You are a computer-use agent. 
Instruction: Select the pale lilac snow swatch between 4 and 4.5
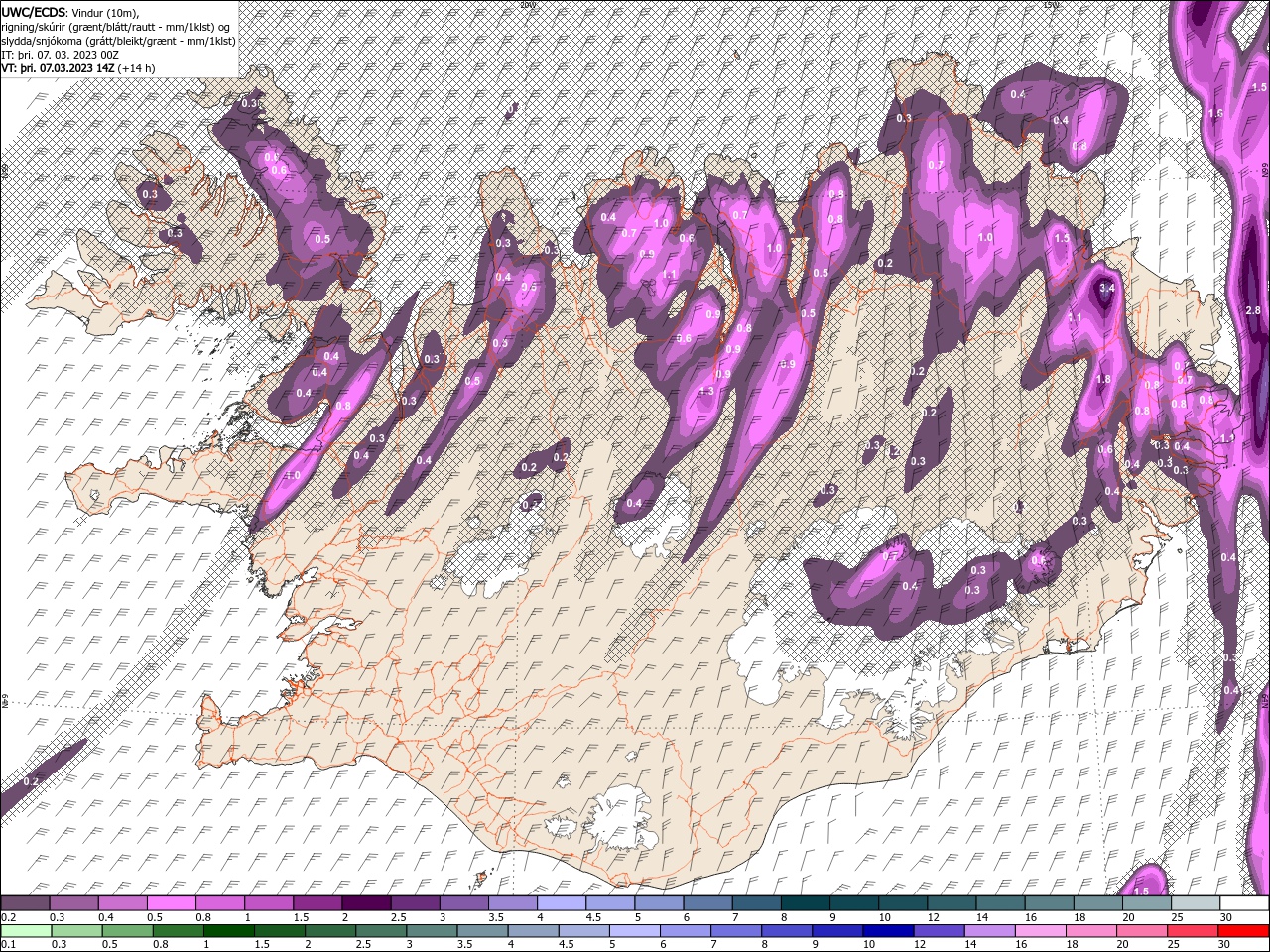click(561, 903)
